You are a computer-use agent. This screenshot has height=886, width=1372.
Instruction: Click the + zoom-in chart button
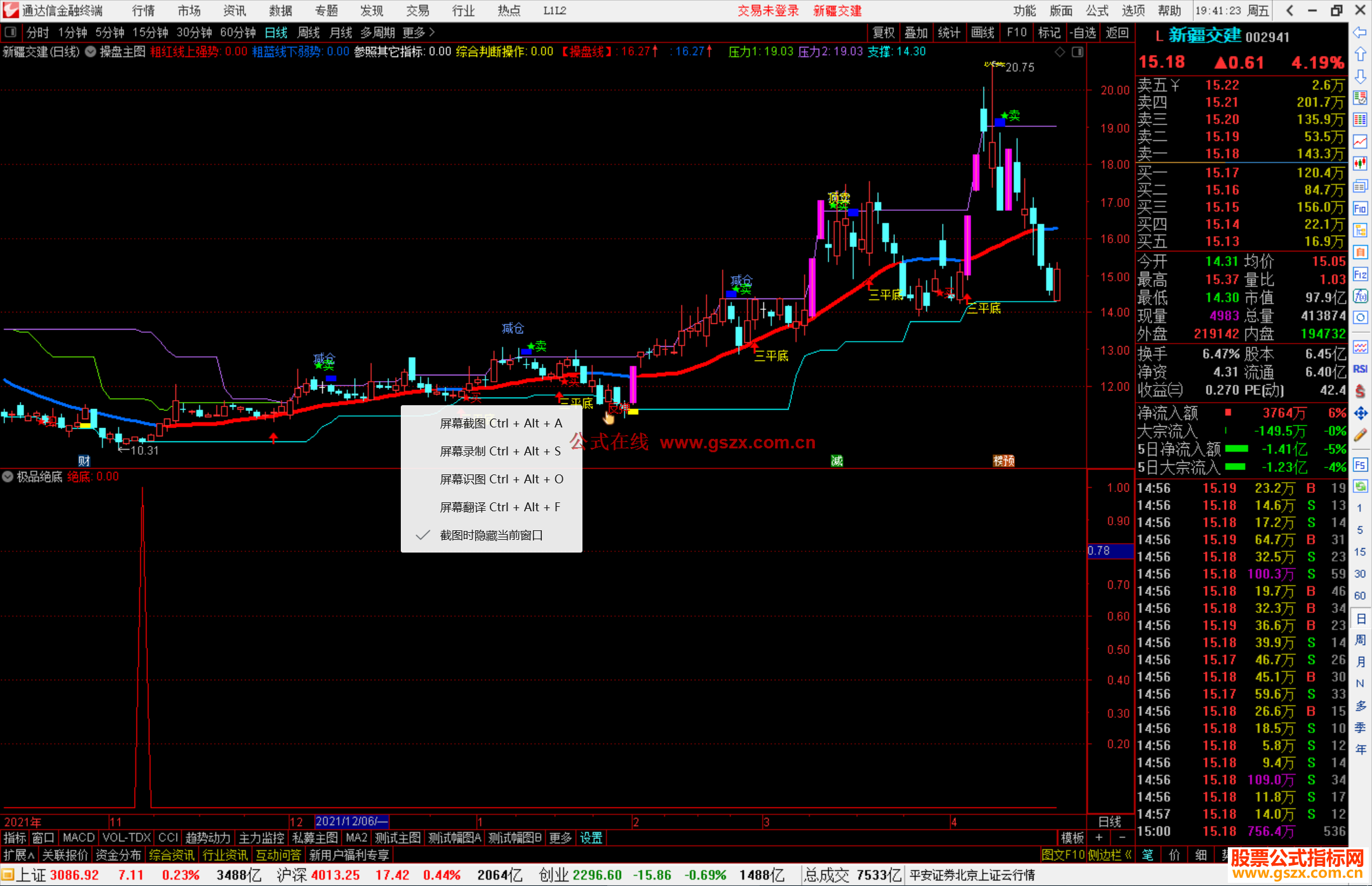click(x=1099, y=838)
